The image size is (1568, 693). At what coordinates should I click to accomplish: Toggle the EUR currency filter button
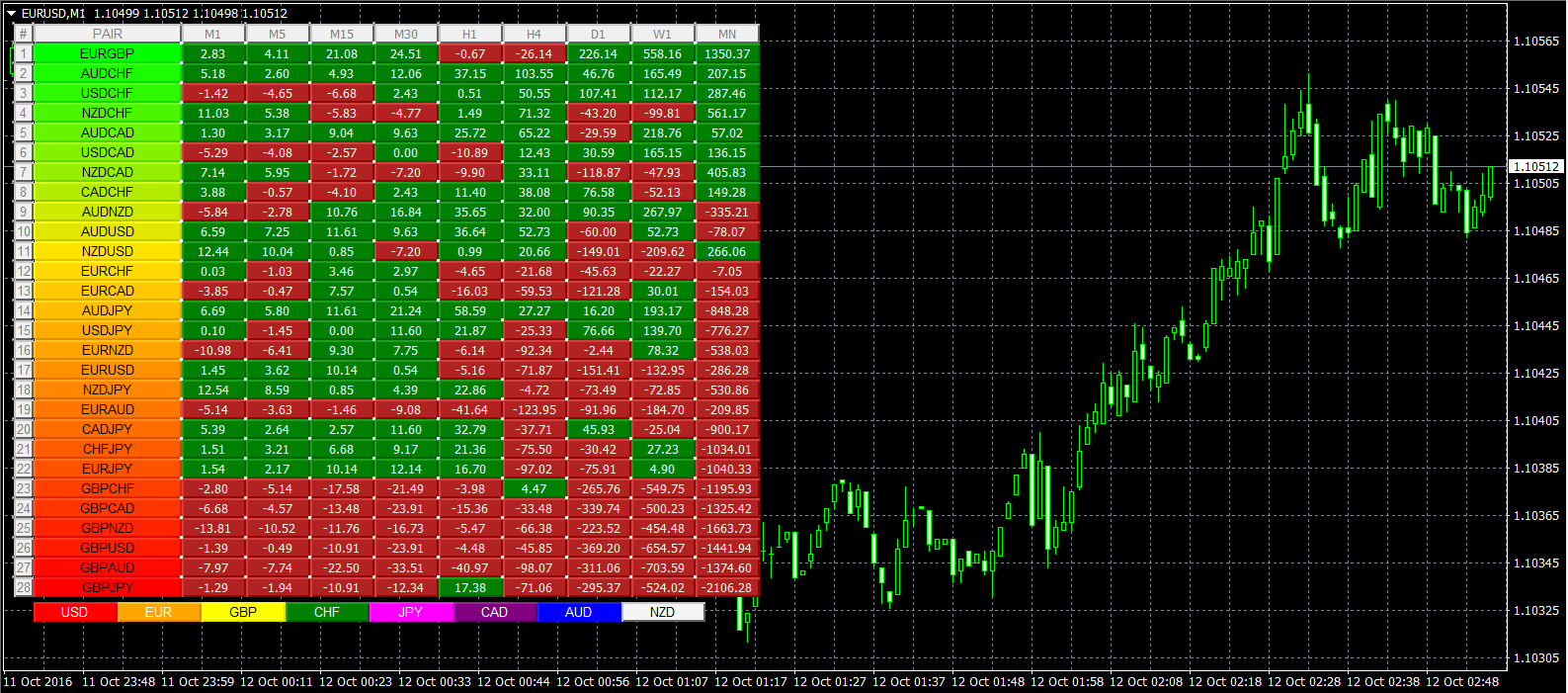click(x=158, y=612)
